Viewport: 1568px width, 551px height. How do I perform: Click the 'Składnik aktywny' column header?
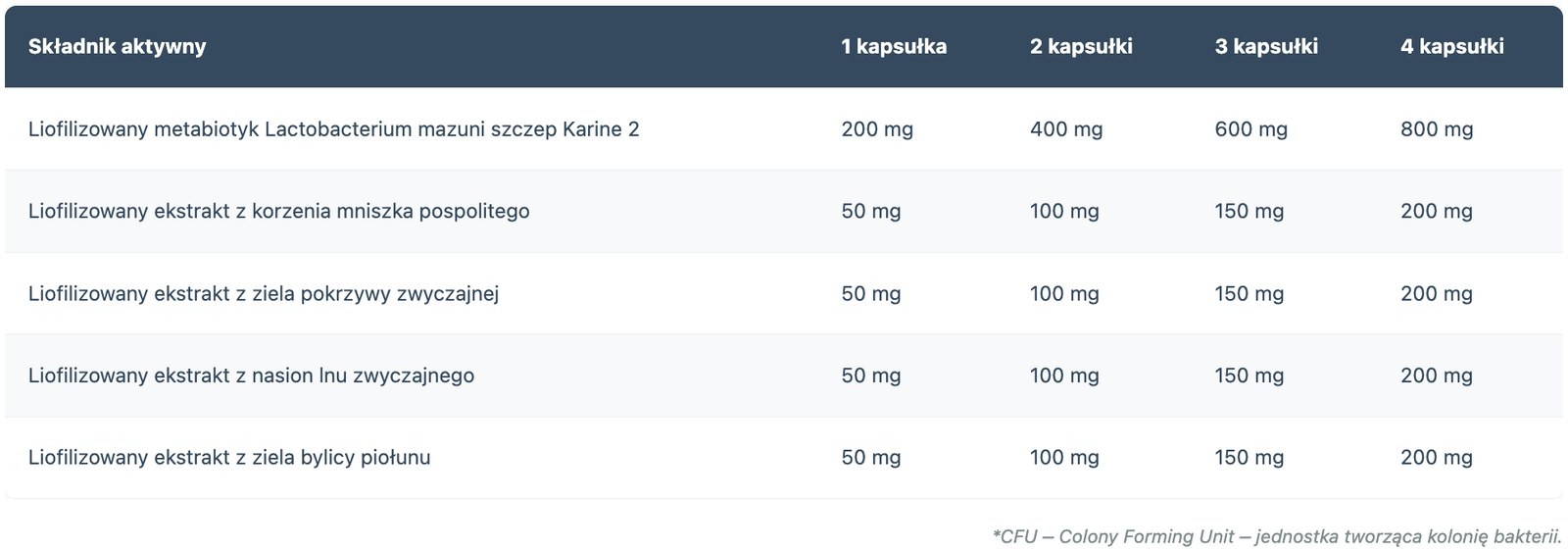pos(117,46)
